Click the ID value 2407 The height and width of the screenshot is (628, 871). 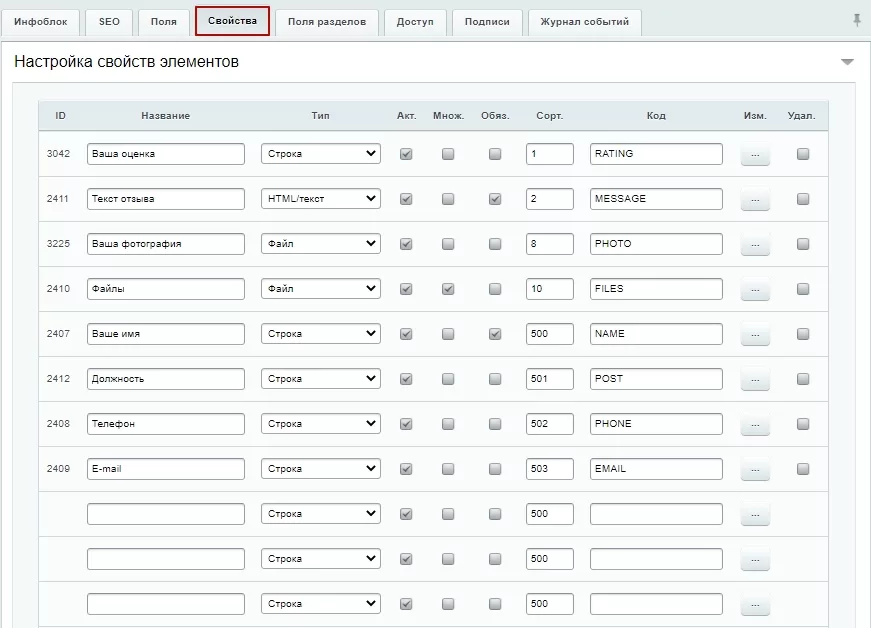point(58,334)
